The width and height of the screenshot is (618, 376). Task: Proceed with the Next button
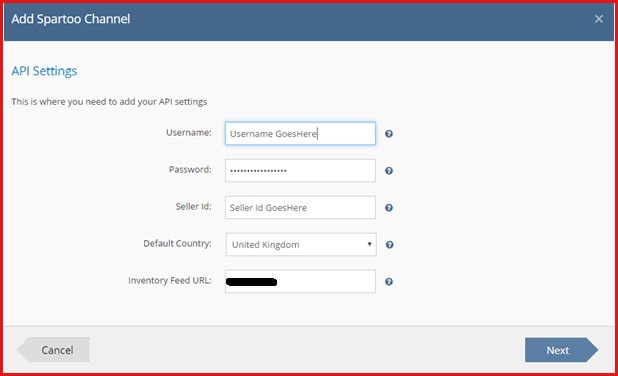click(562, 350)
